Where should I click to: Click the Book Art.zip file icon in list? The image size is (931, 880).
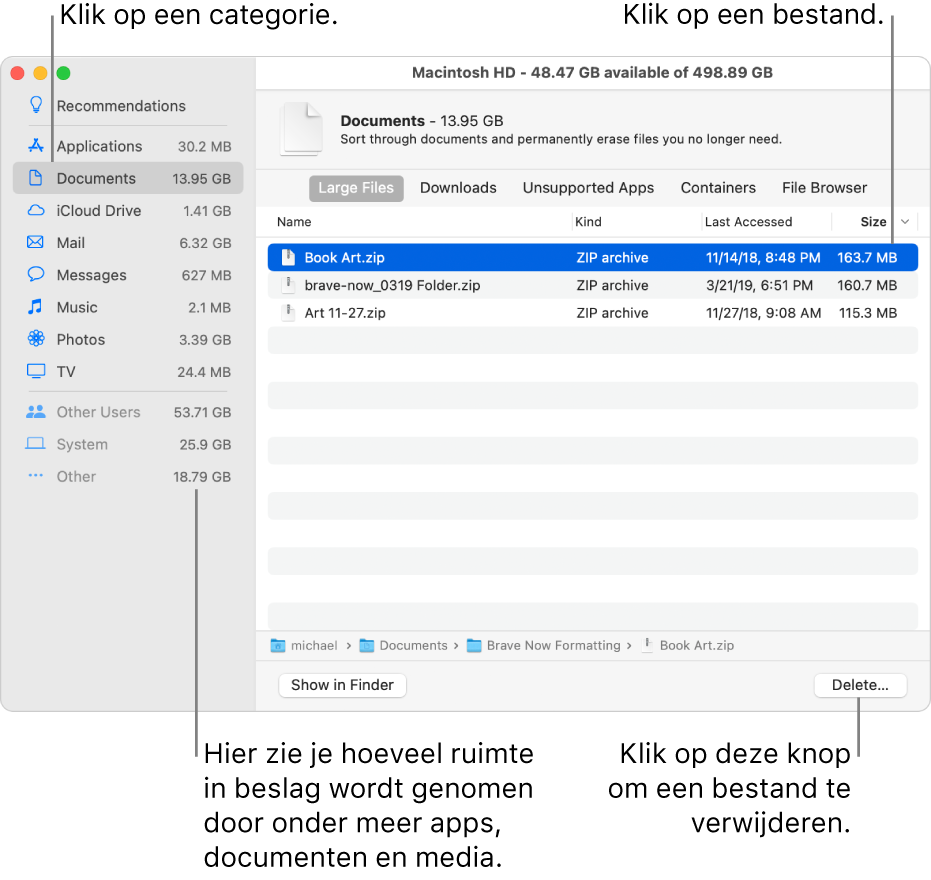pyautogui.click(x=289, y=257)
